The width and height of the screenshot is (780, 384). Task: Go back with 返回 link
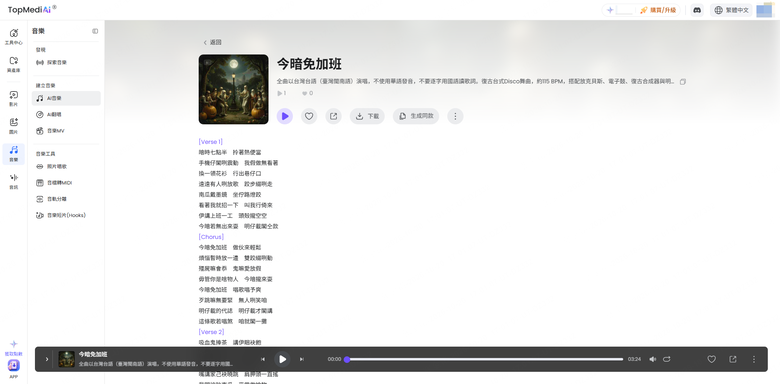click(212, 42)
